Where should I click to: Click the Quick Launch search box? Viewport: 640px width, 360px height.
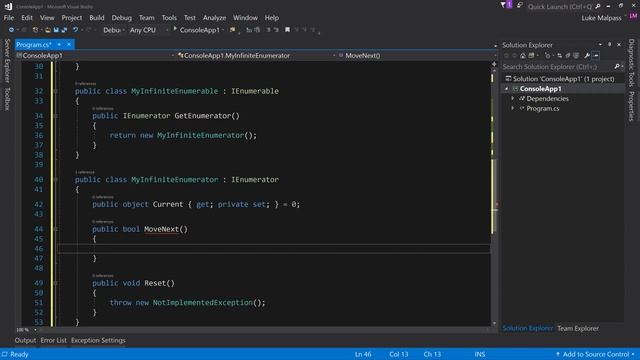pyautogui.click(x=559, y=7)
